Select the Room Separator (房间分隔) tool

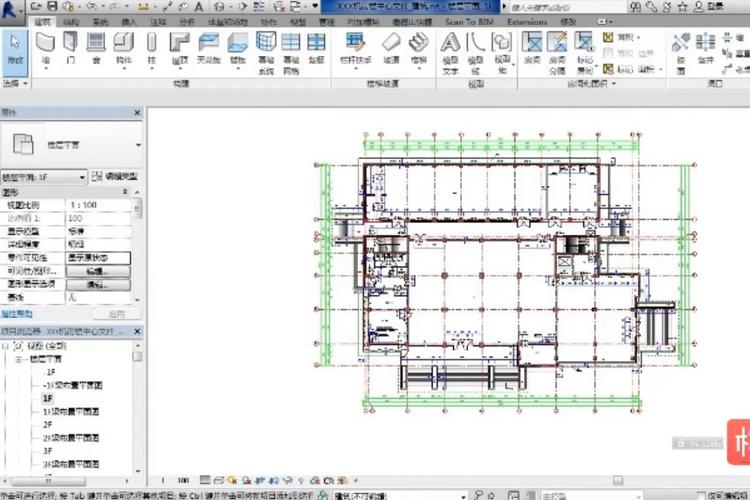click(557, 53)
